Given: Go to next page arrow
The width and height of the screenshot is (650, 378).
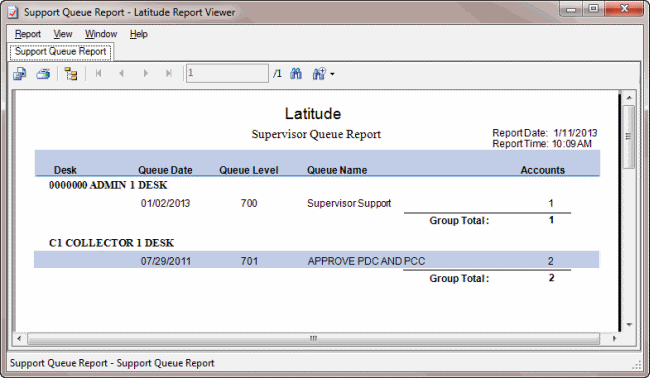Looking at the screenshot, I should pos(146,73).
